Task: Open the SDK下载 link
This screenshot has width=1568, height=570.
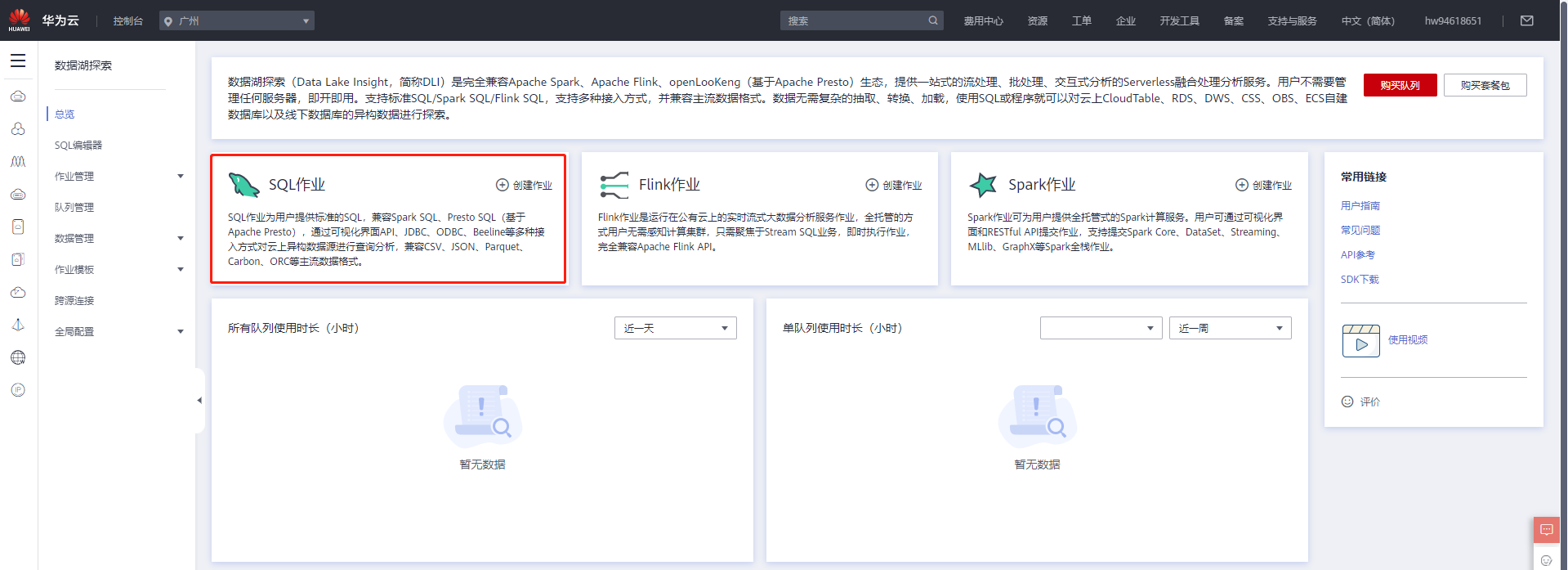Action: pos(1360,280)
